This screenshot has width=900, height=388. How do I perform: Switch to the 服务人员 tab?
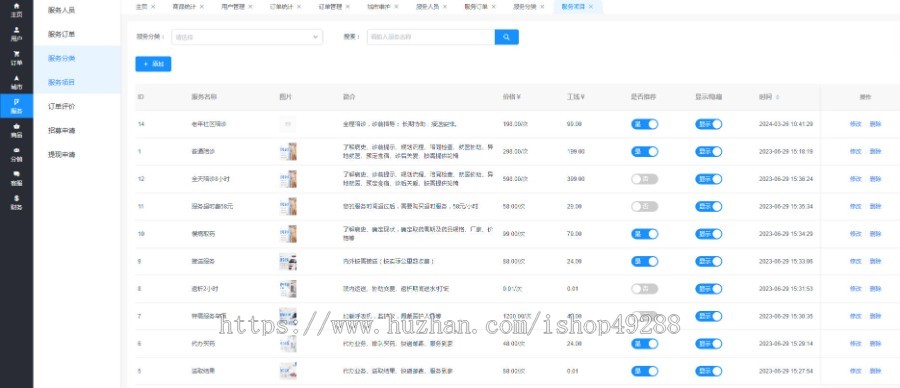[428, 7]
